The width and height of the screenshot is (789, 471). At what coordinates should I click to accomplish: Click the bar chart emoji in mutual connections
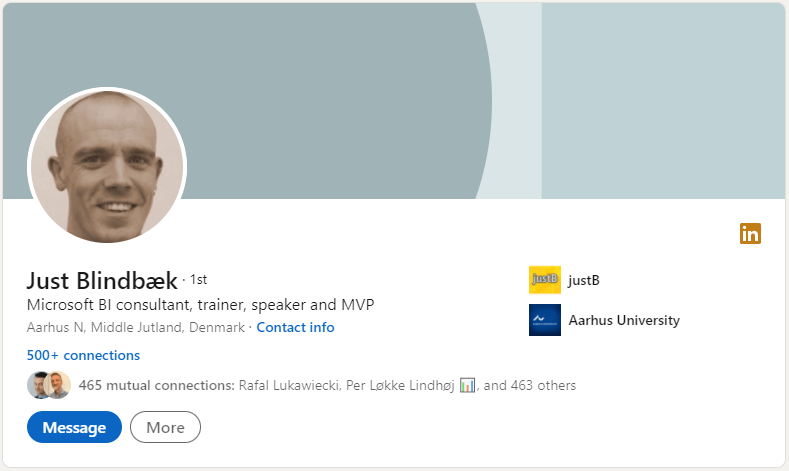click(468, 385)
